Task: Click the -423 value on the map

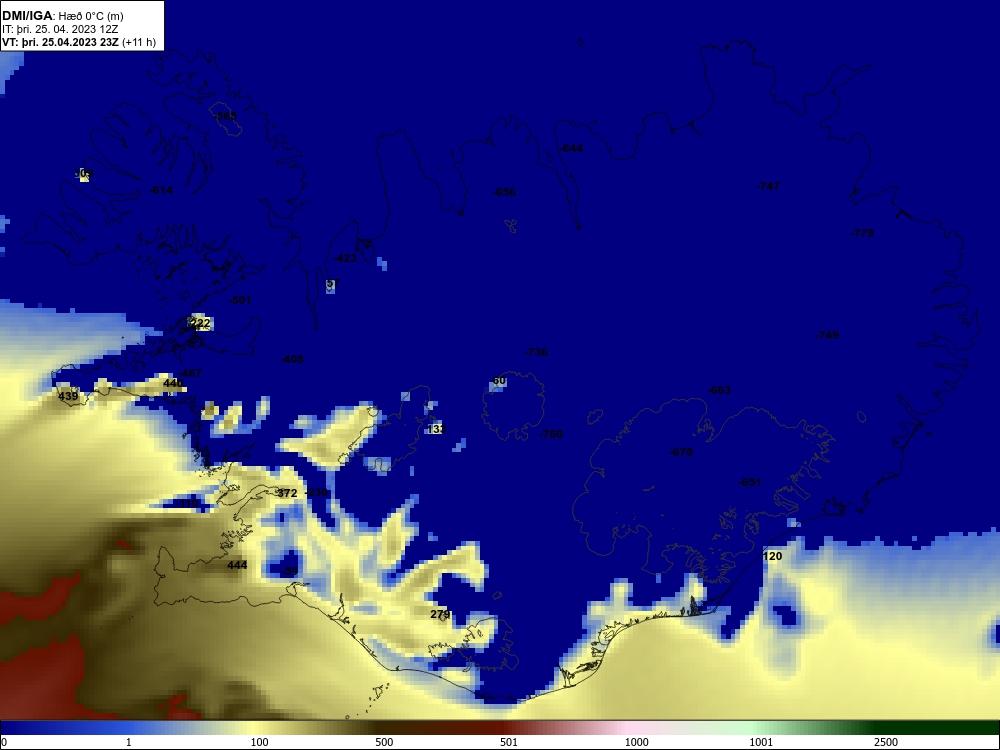Action: tap(346, 258)
